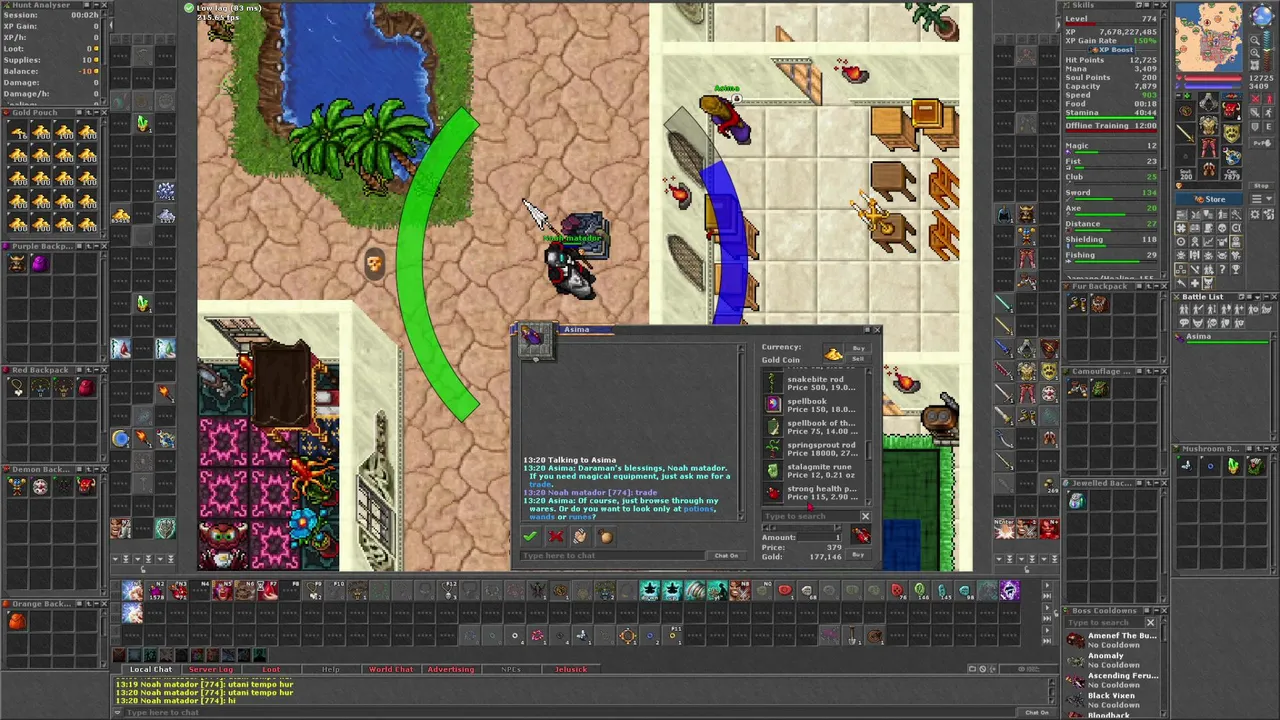This screenshot has height=720, width=1280.
Task: Click the brown bag trade icon
Action: 606,536
